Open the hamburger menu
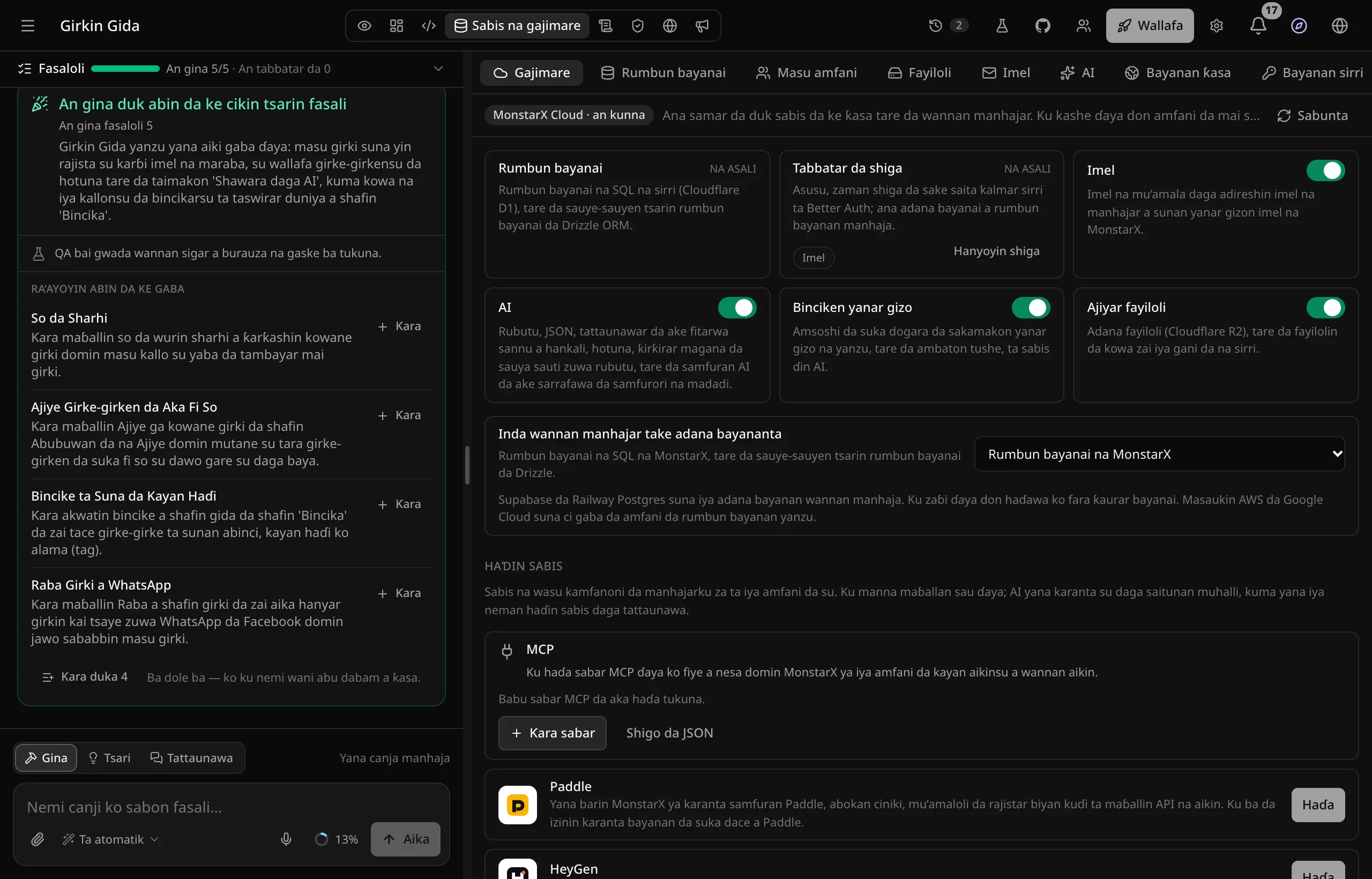The width and height of the screenshot is (1372, 879). pos(28,26)
